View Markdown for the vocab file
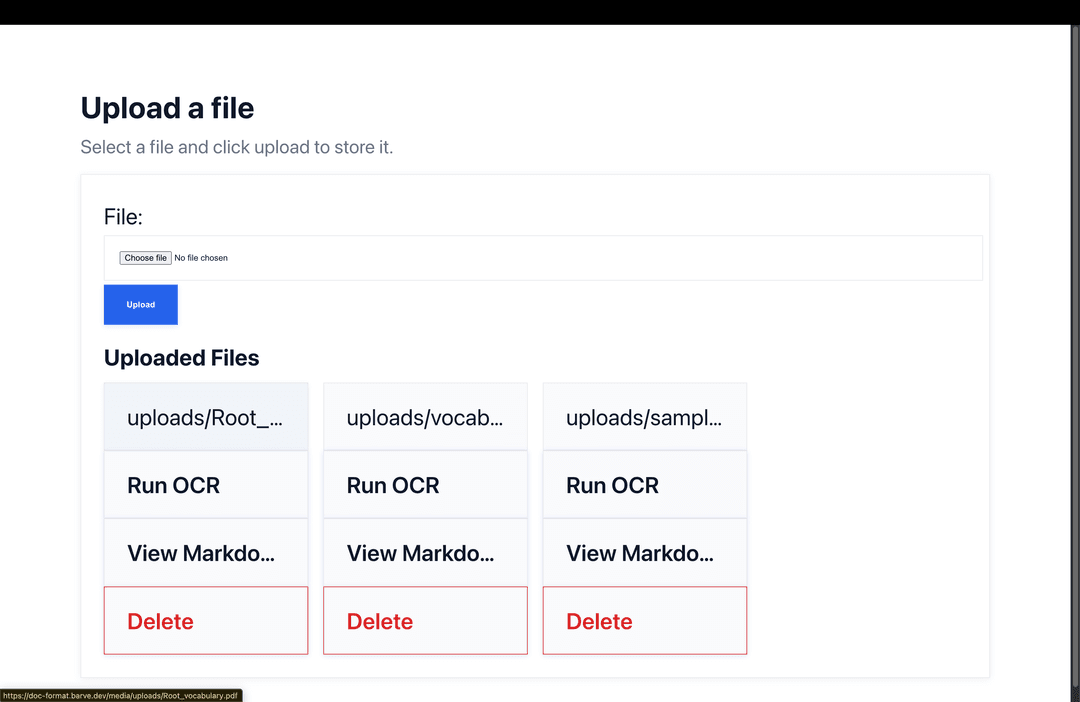 tap(424, 553)
